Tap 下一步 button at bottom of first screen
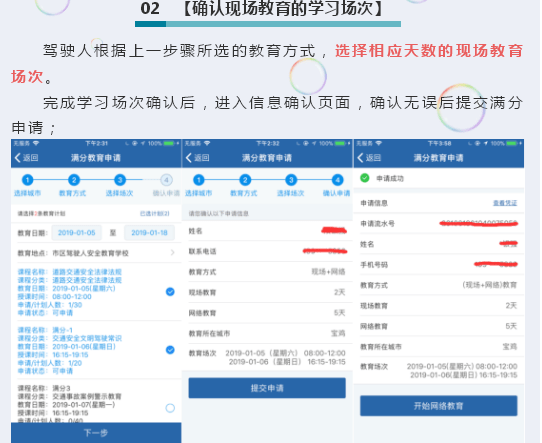 tap(96, 433)
